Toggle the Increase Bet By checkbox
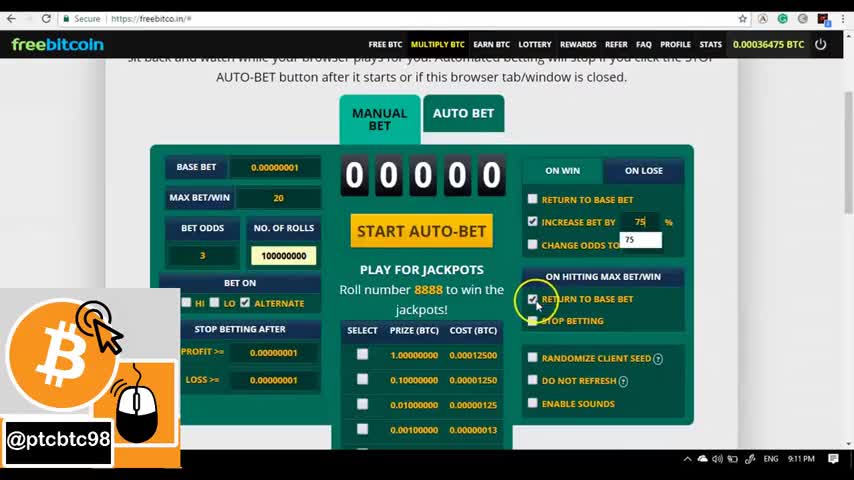This screenshot has height=480, width=854. 533,221
